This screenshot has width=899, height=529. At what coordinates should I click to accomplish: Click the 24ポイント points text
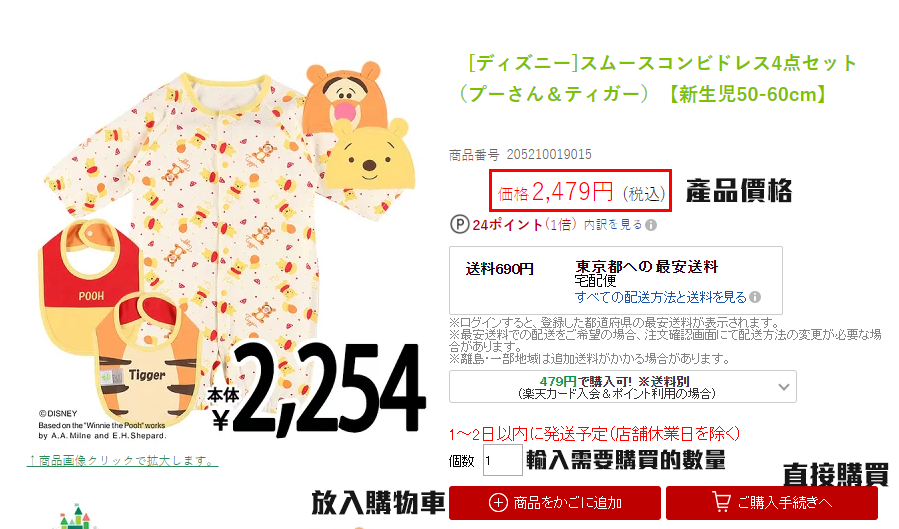coord(507,225)
